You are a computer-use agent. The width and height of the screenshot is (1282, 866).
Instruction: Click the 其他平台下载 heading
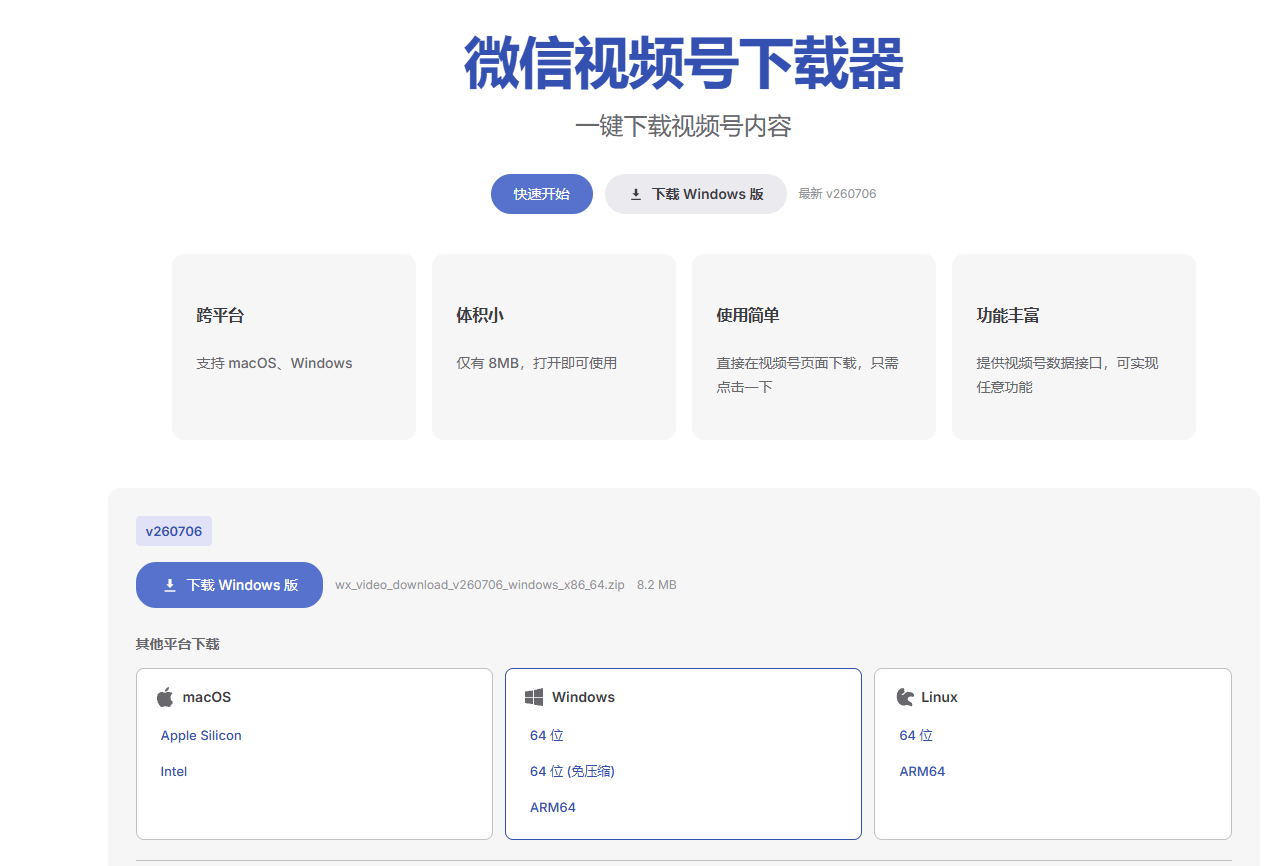pos(178,644)
